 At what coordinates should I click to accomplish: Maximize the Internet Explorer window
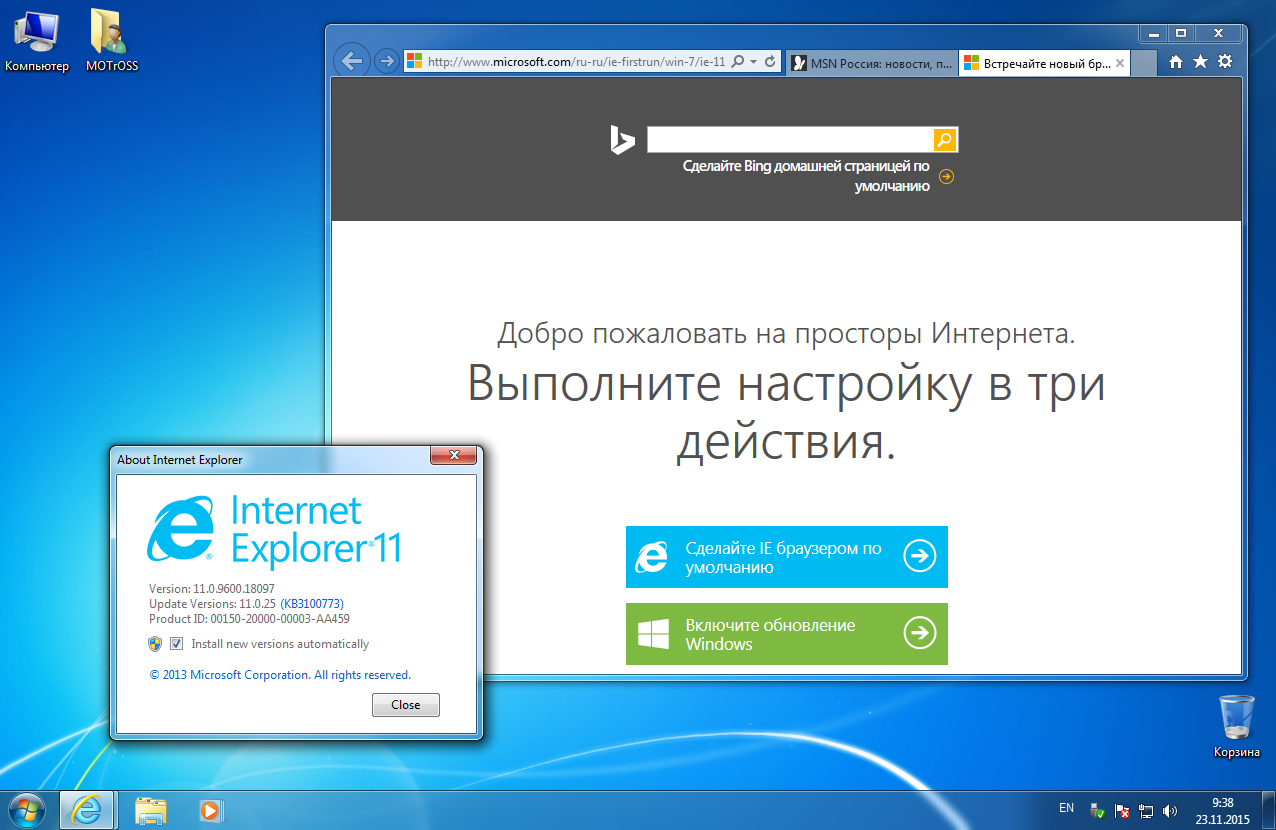click(x=1181, y=32)
